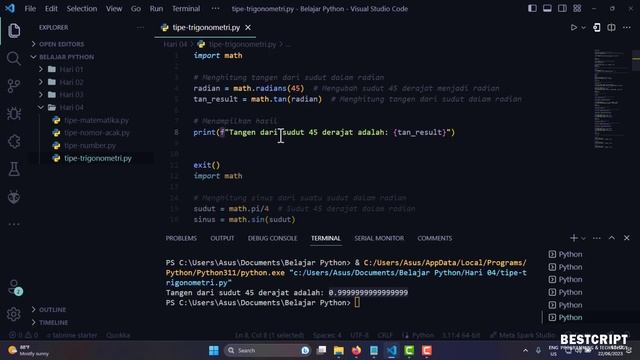Close the tipe-trigonometri.py tab
Viewport: 640px width, 360px height.
tap(248, 27)
